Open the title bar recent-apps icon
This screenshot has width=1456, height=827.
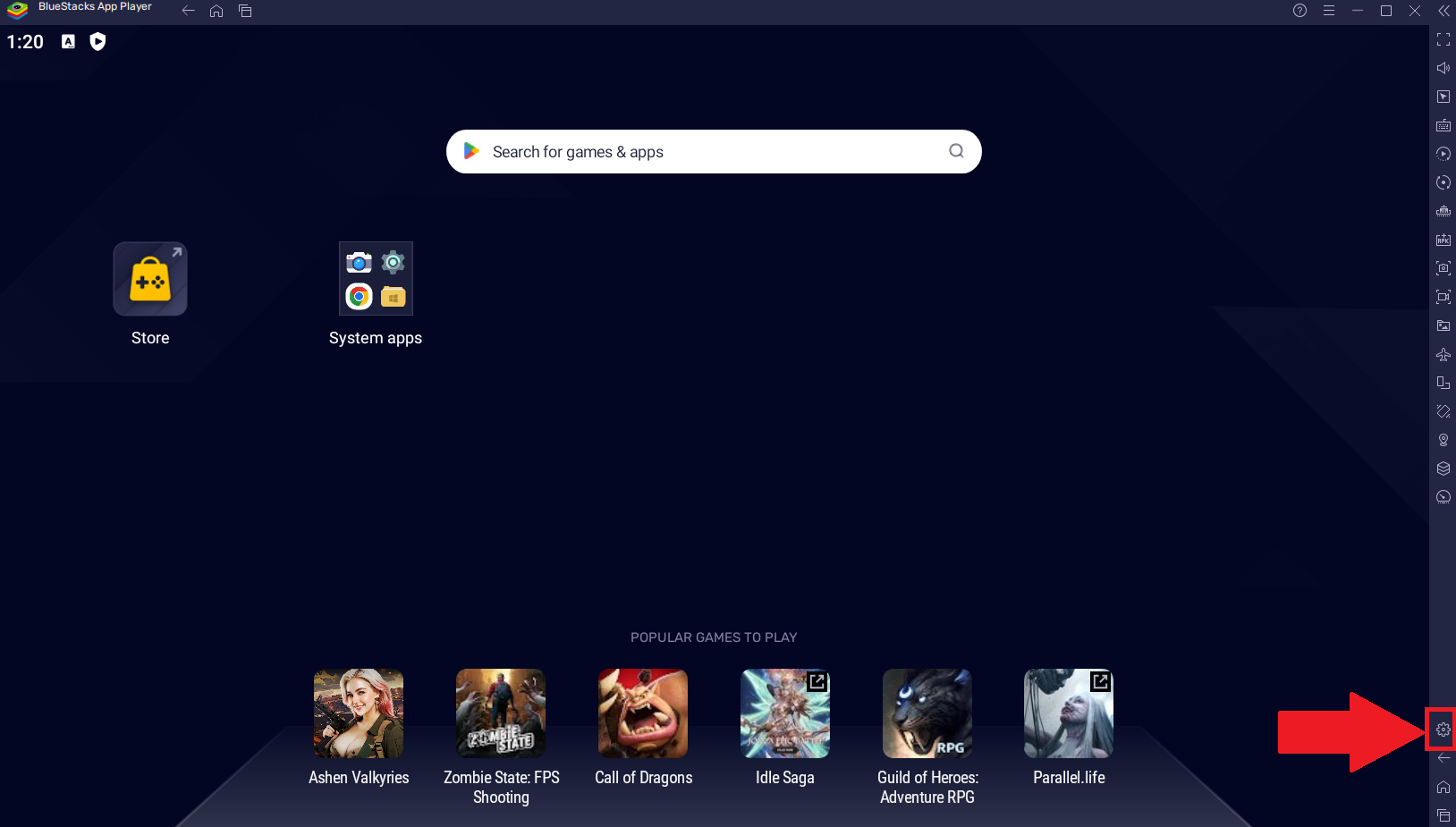(x=245, y=11)
